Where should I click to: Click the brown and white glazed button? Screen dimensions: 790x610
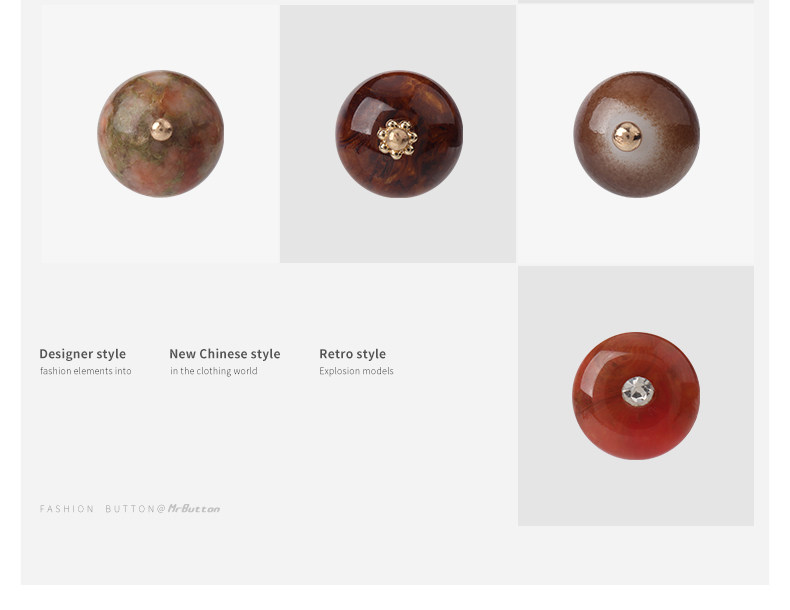click(x=636, y=134)
